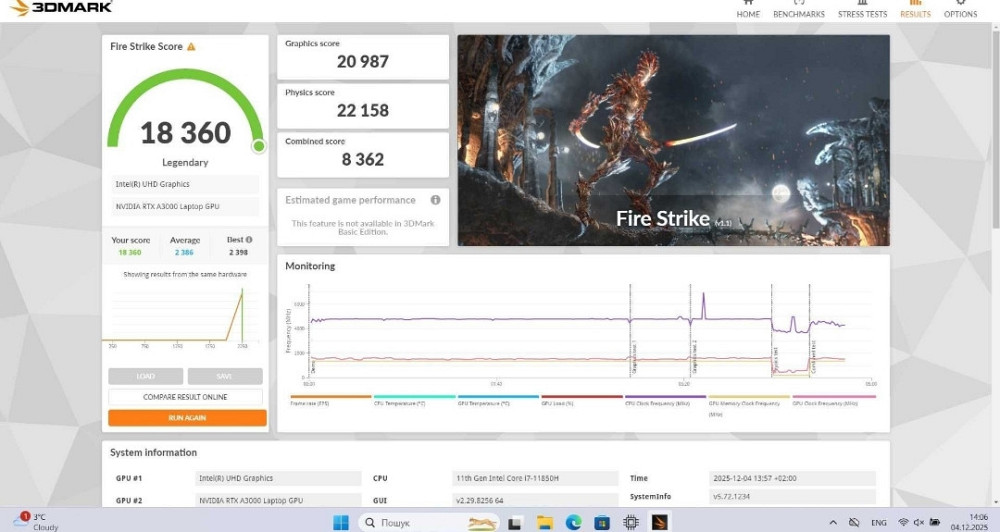Click the Fire Strike score warning icon
Image resolution: width=1000 pixels, height=532 pixels.
click(191, 47)
